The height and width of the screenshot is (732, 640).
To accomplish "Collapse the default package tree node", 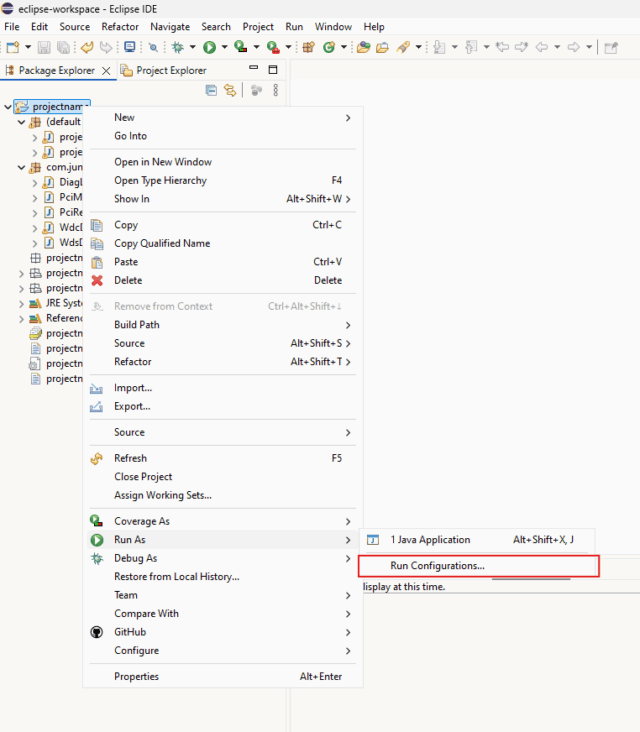I will click(x=21, y=122).
